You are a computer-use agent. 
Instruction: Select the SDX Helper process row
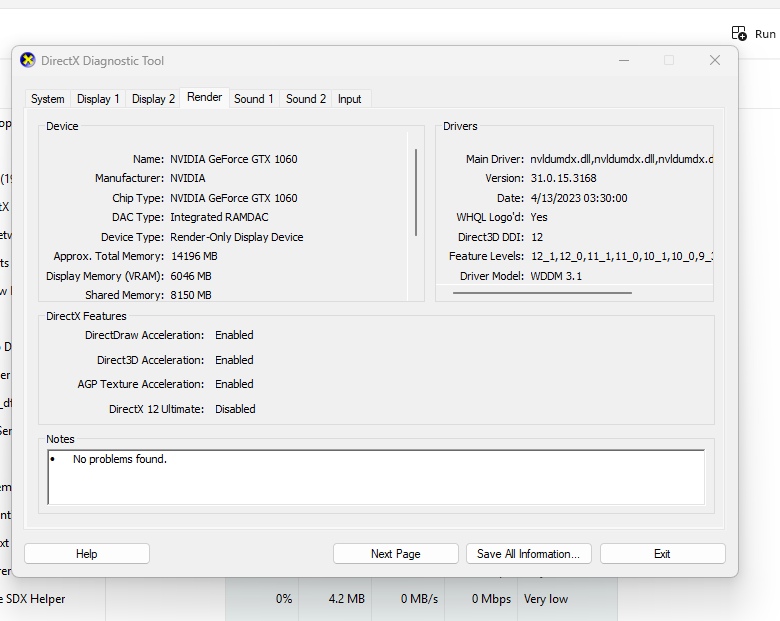point(300,599)
